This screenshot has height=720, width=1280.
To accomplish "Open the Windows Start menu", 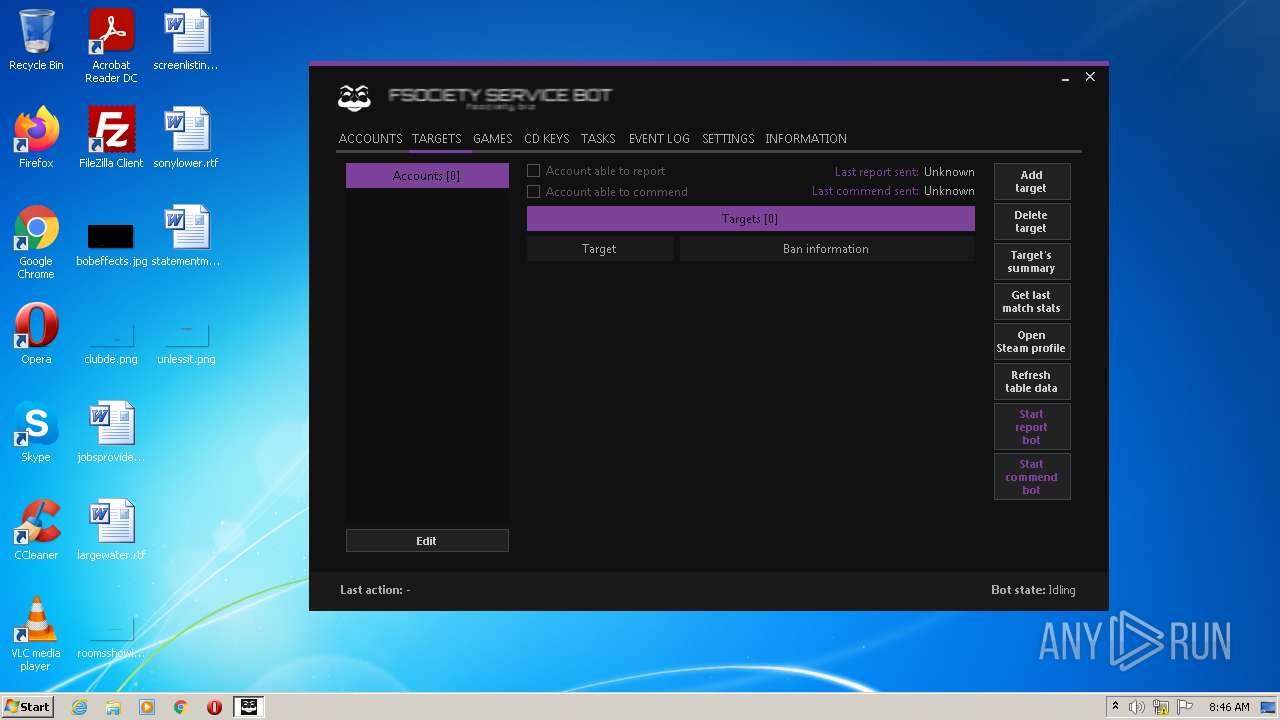I will [x=27, y=707].
